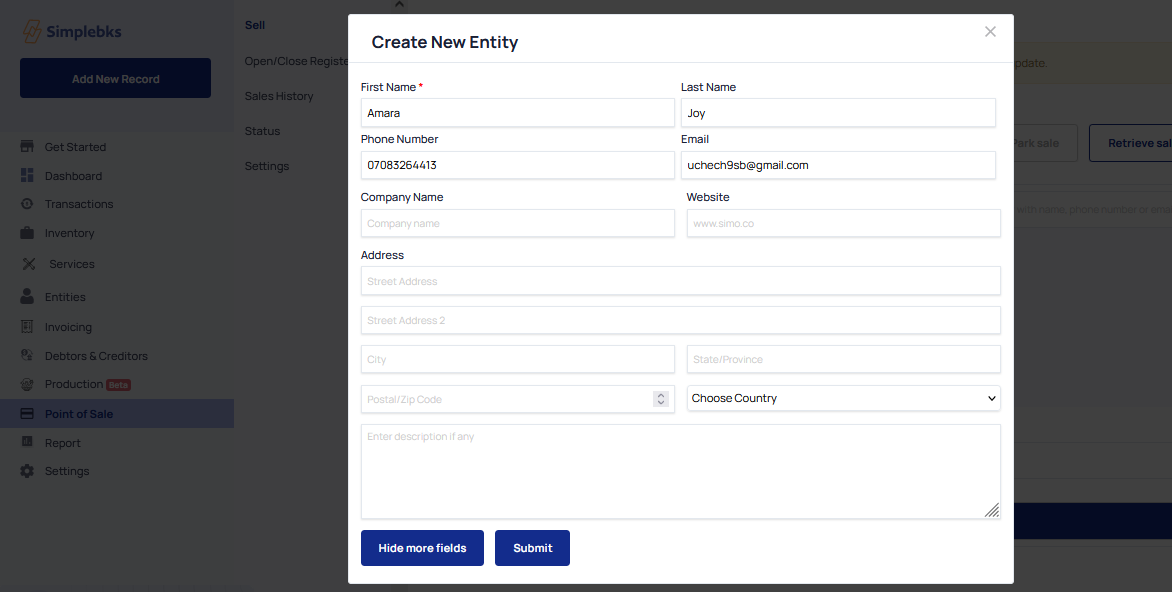Submit the new entity form
Screen dimensions: 1172x592
[532, 548]
